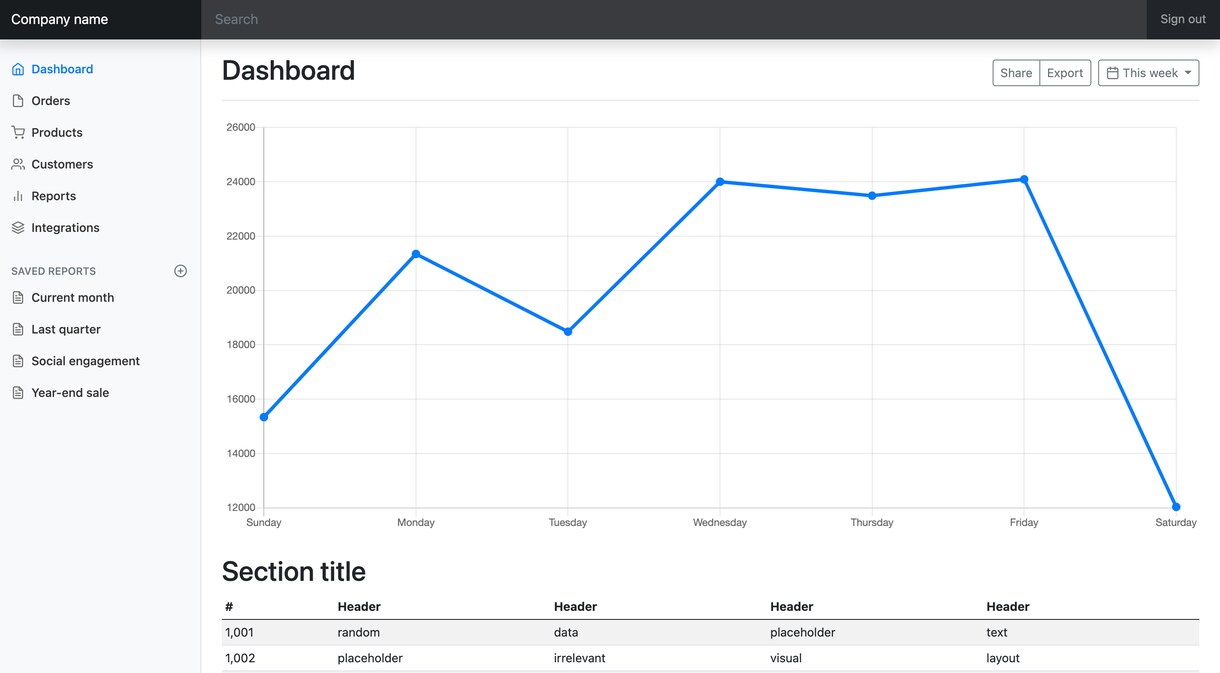1220x673 pixels.
Task: Click the Integrations layers icon
Action: pyautogui.click(x=18, y=228)
